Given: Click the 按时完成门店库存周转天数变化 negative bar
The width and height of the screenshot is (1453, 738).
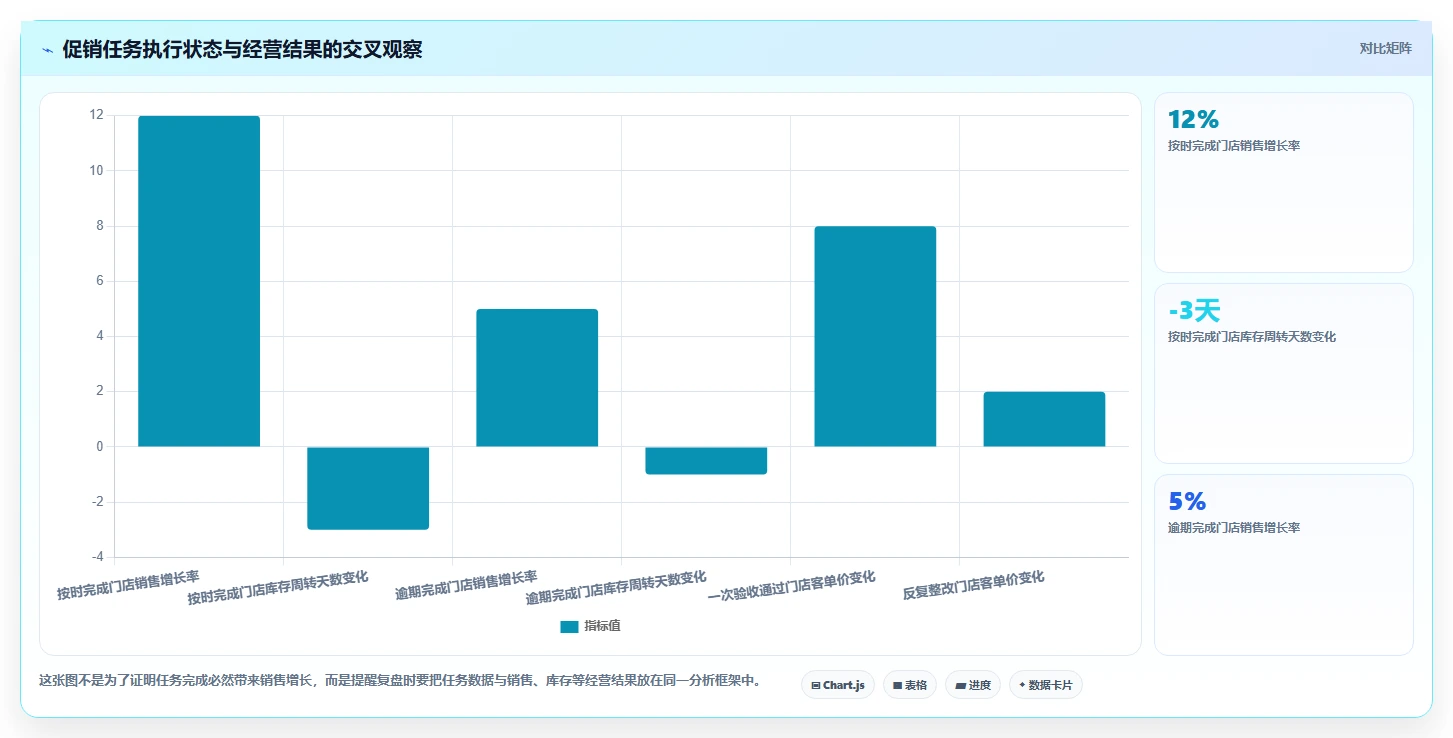Looking at the screenshot, I should coord(368,488).
